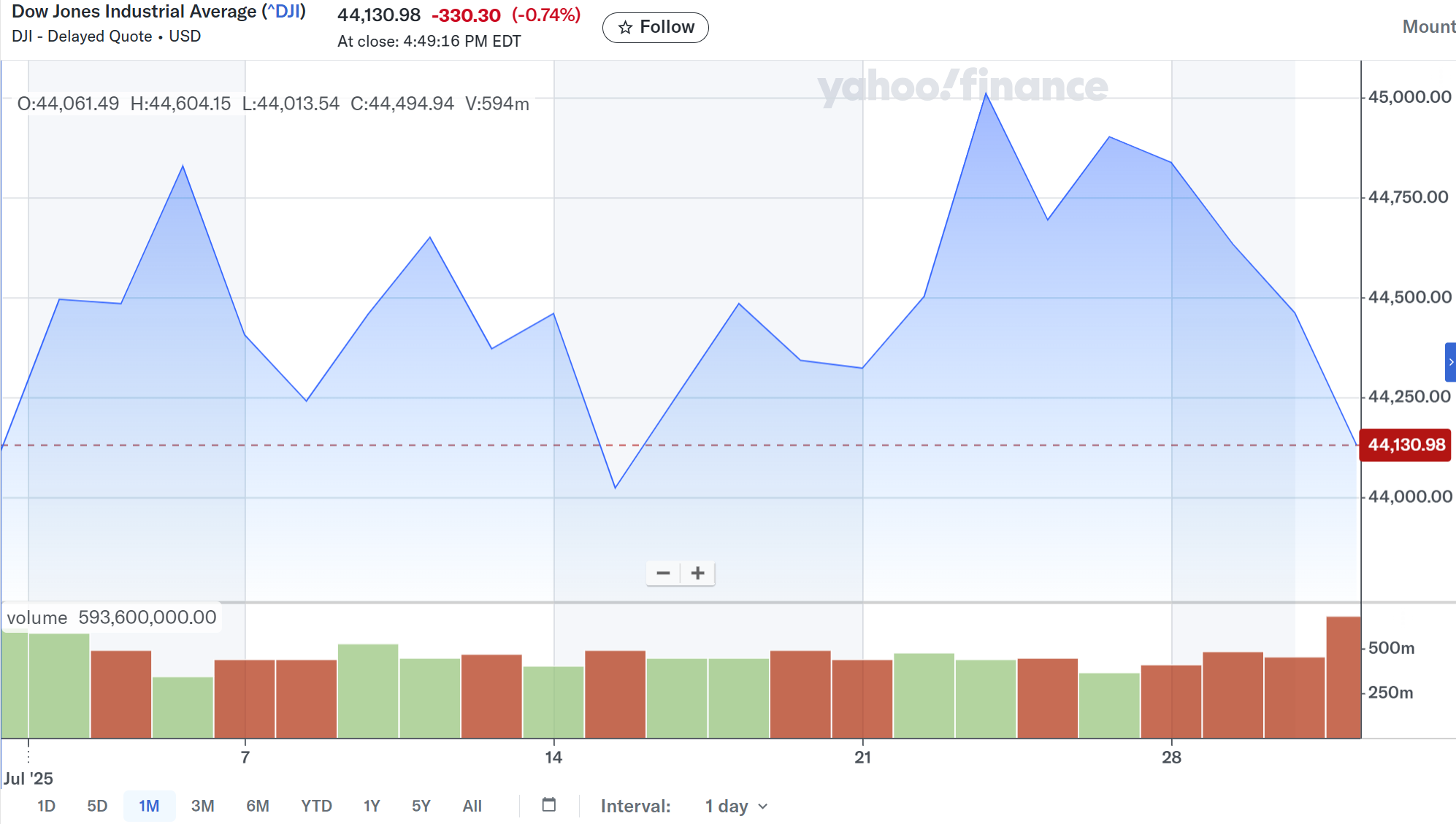
Task: Click the 7 date axis label
Action: 245,758
